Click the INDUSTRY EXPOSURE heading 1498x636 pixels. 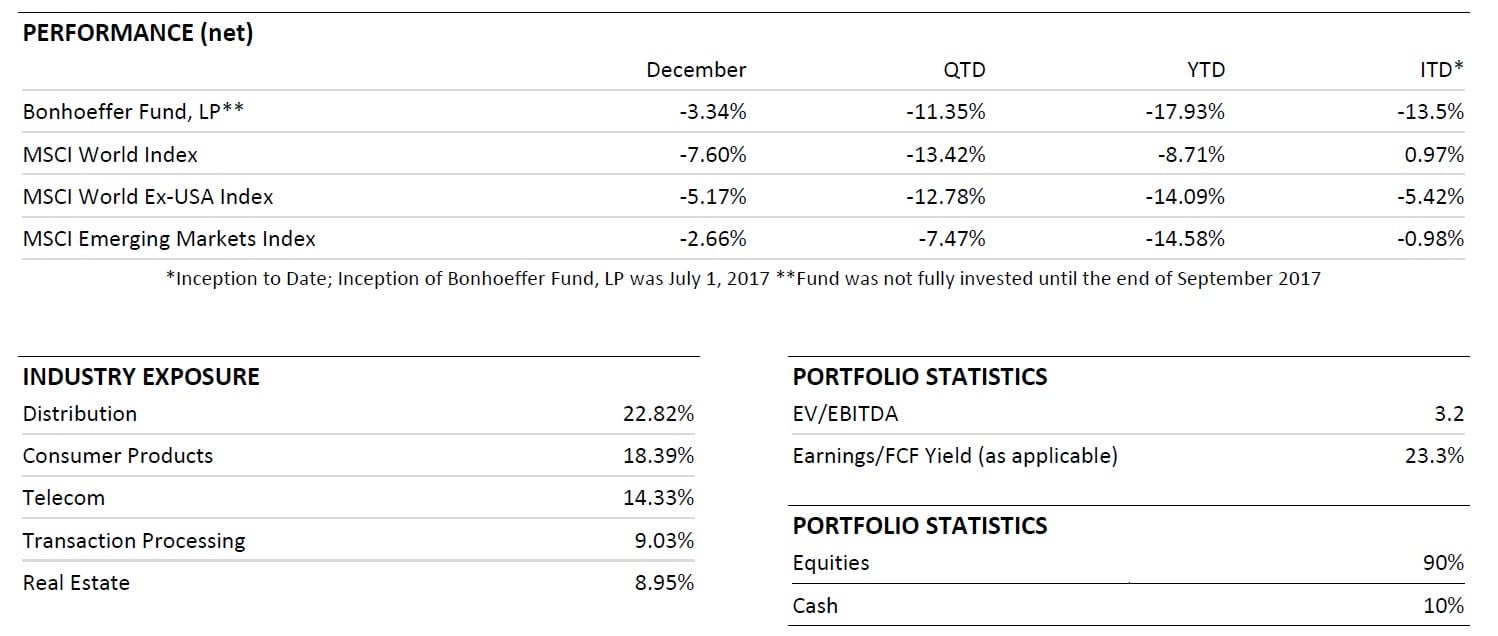pyautogui.click(x=141, y=377)
